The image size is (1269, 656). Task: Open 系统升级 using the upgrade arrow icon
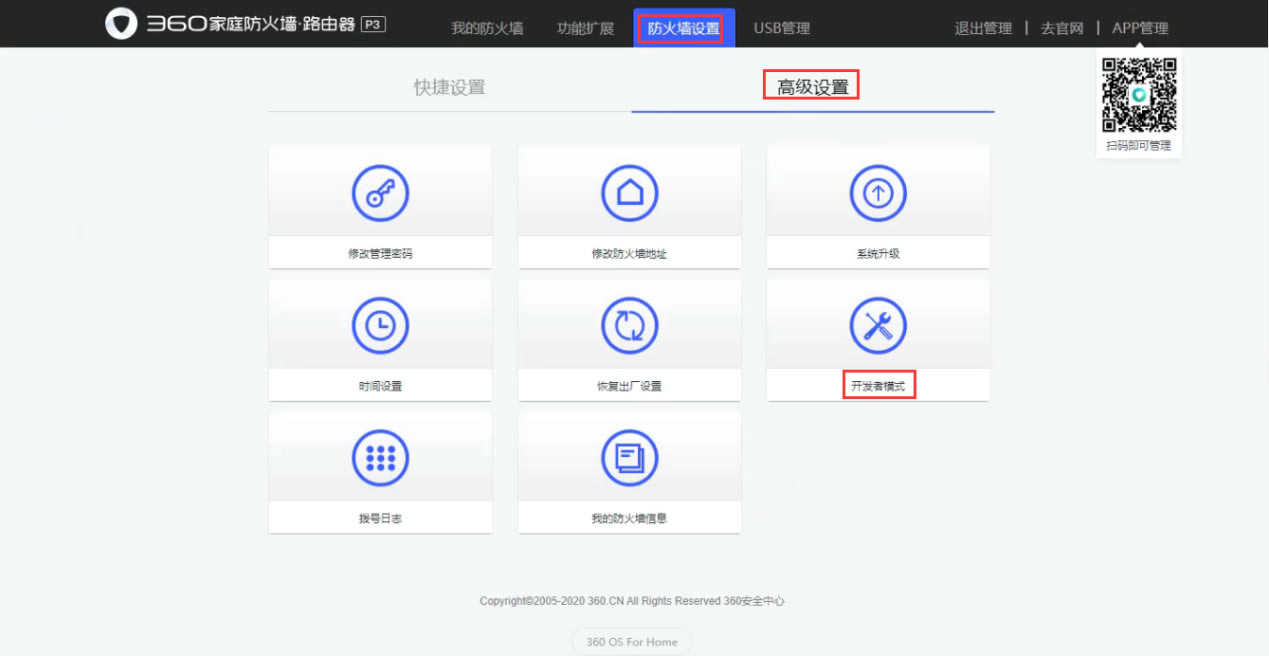[877, 192]
